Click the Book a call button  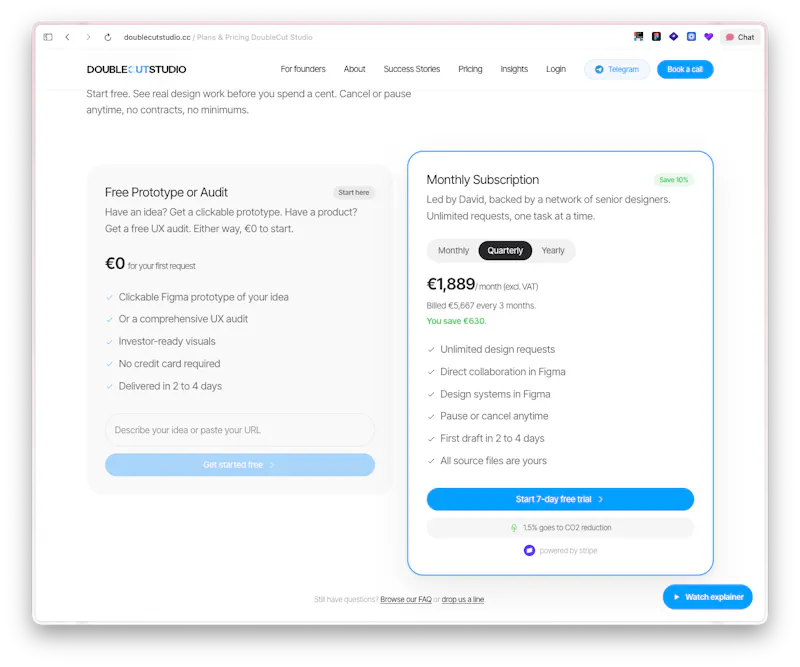(685, 69)
